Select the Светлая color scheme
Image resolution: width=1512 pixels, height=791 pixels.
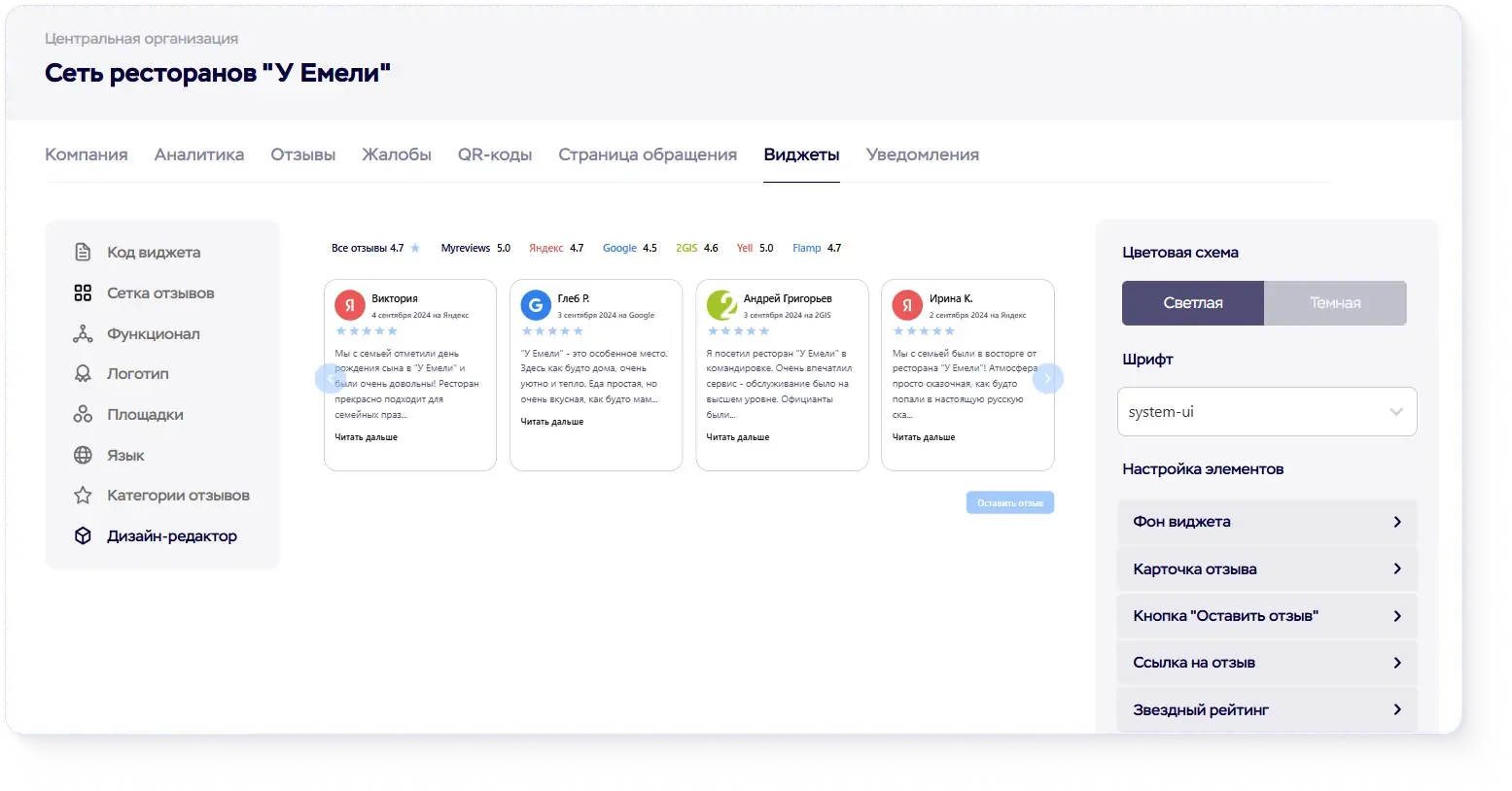click(x=1193, y=303)
